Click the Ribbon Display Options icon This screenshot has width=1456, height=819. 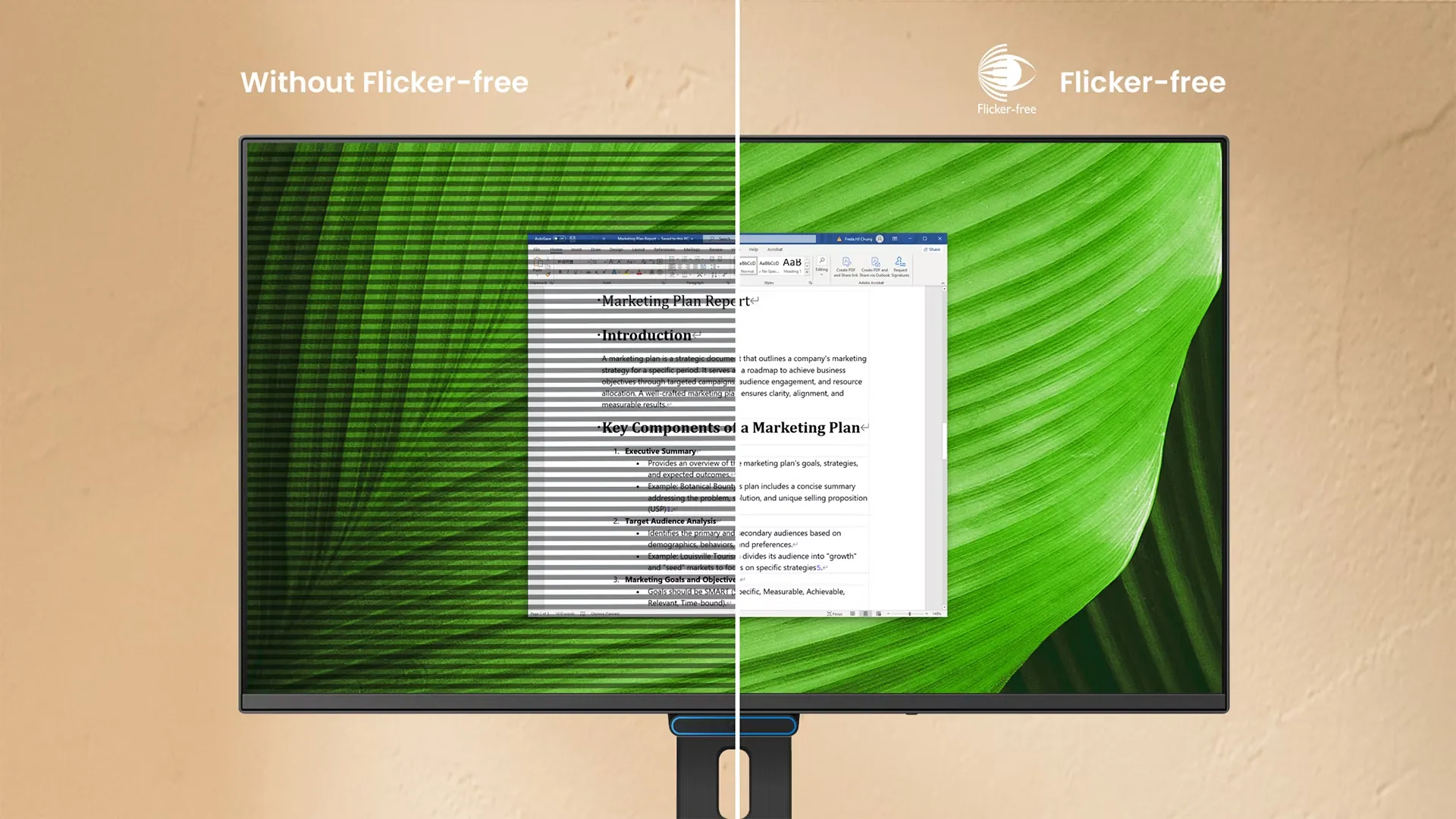coord(895,239)
